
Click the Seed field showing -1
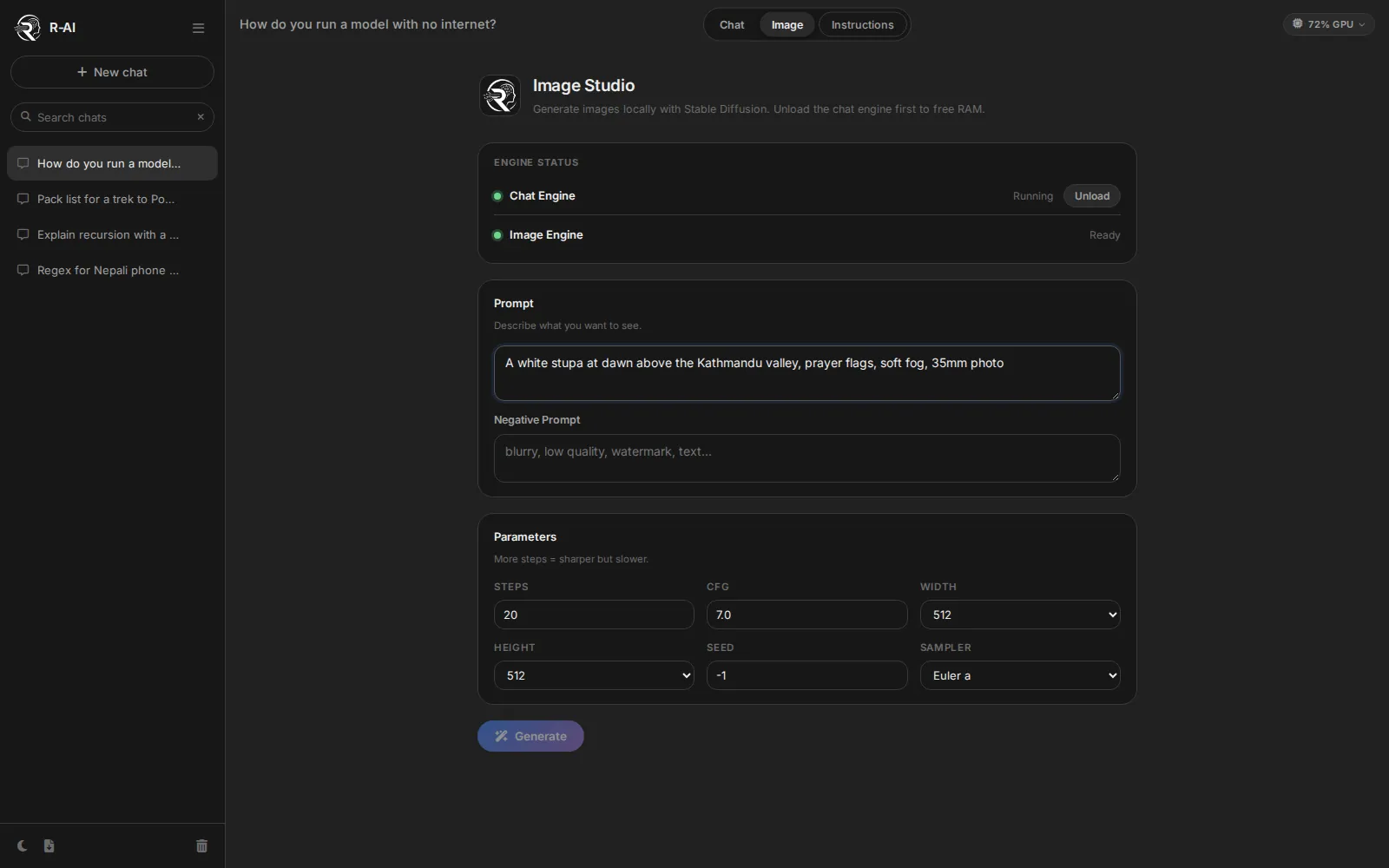coord(807,675)
